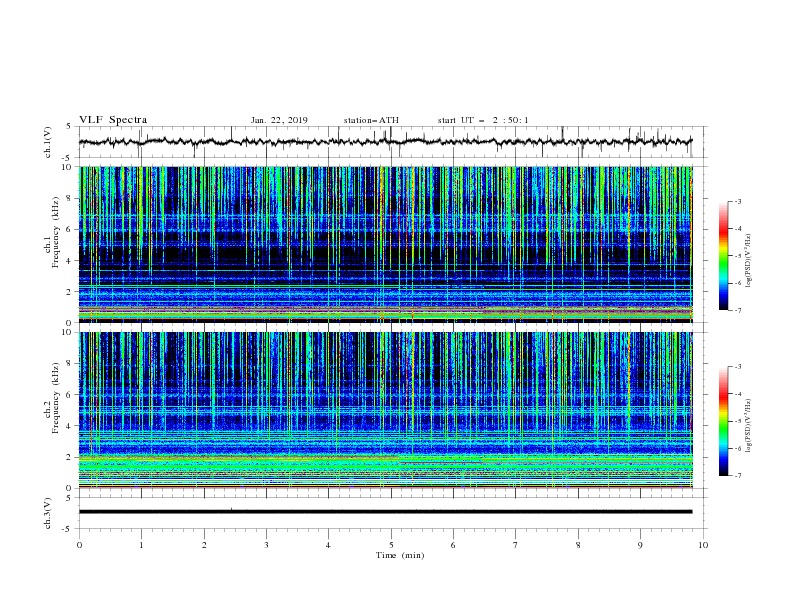Click time axis tick label "7"
This screenshot has width=792, height=612.
coord(516,545)
